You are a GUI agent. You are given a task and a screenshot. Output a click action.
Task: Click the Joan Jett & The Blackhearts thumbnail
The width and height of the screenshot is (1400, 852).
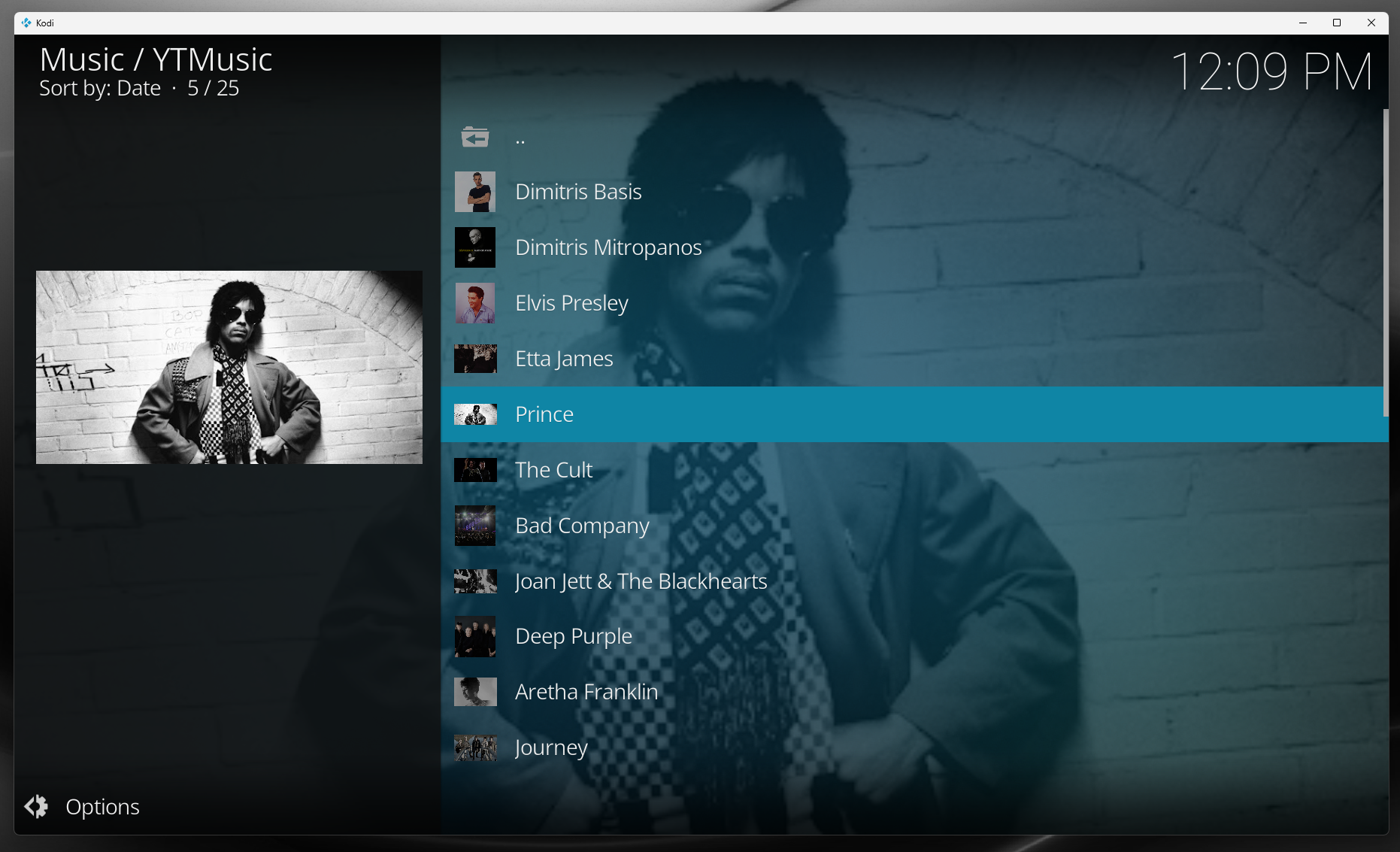475,581
